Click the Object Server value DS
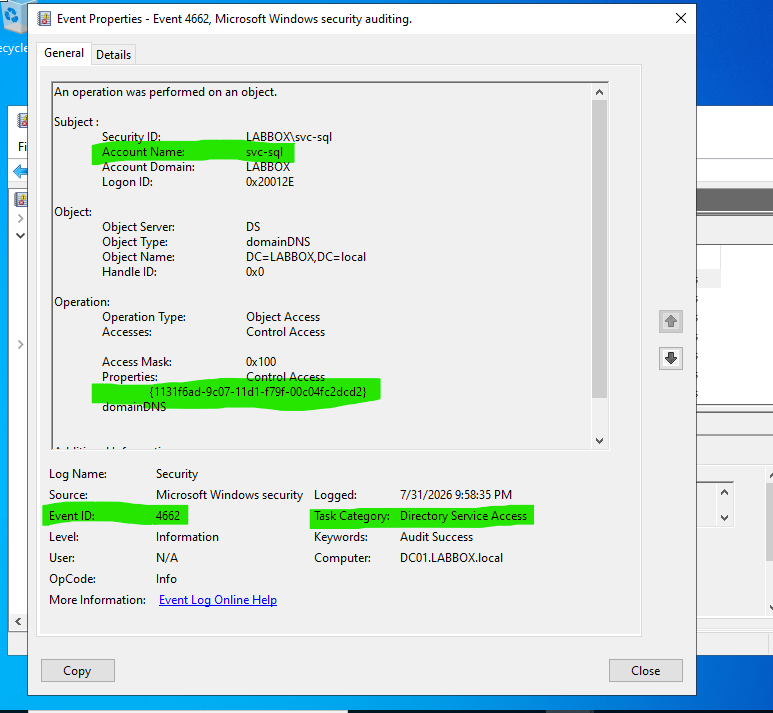The height and width of the screenshot is (713, 773). (253, 227)
